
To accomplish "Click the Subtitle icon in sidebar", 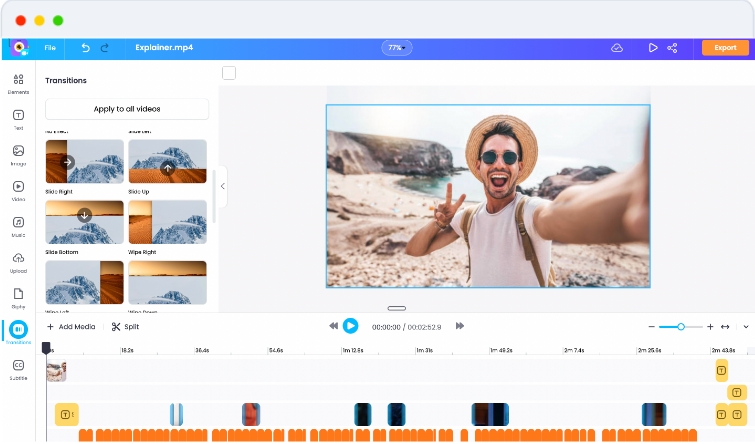I will pyautogui.click(x=18, y=366).
